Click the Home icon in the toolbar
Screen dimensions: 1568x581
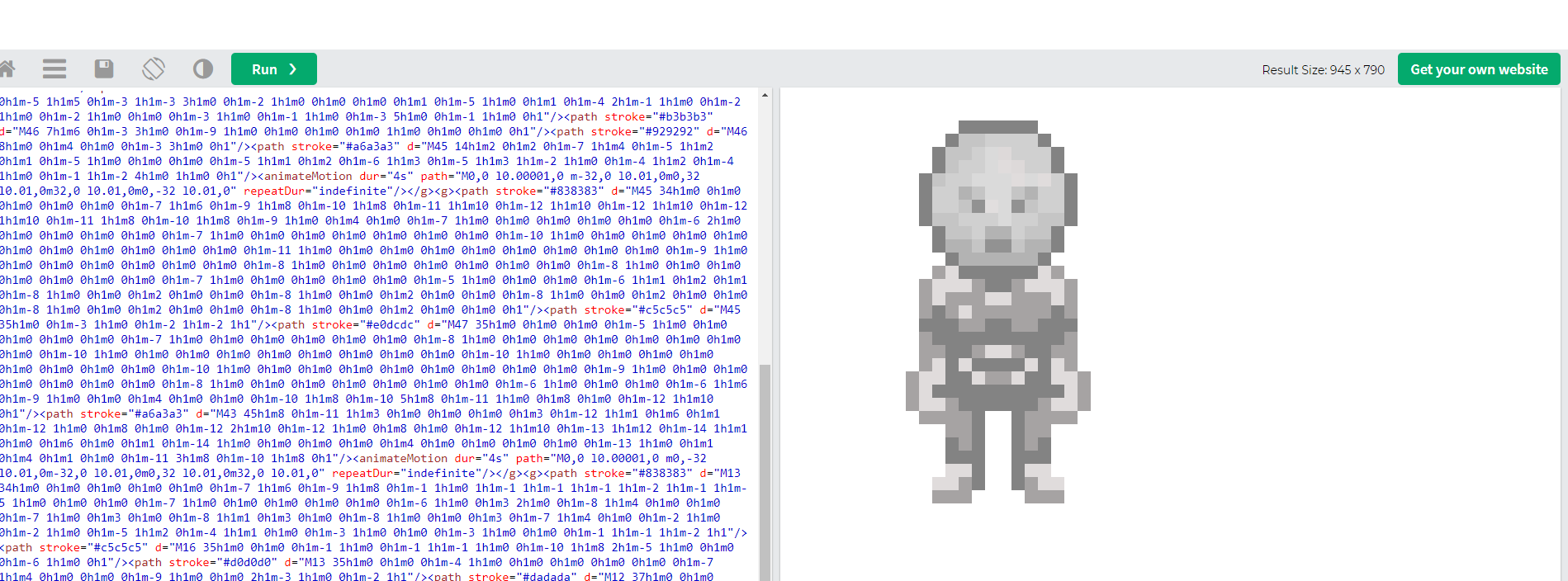(x=7, y=68)
